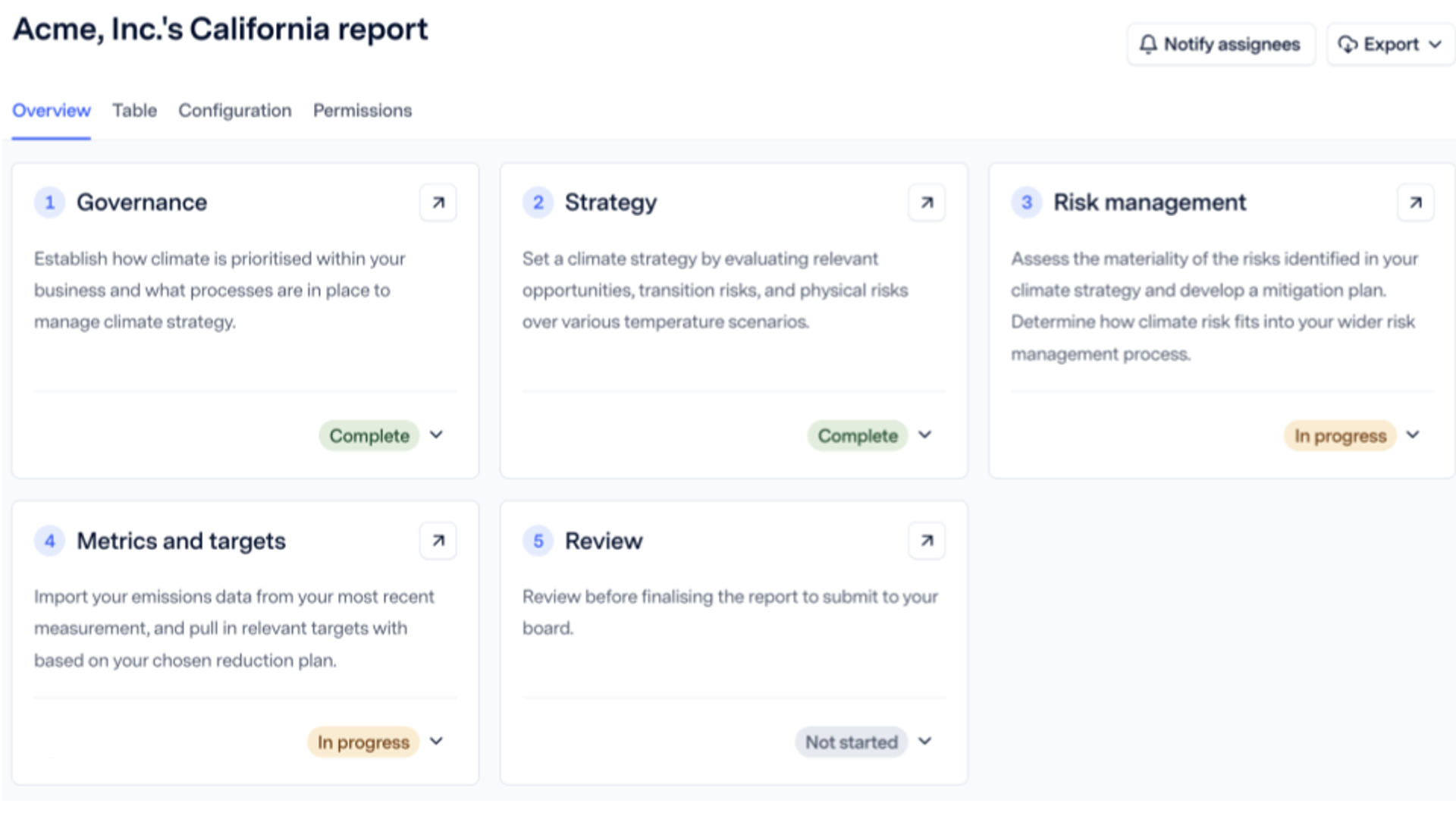Screen dimensions: 1456x819
Task: Select the Strategy card title
Action: (x=611, y=202)
